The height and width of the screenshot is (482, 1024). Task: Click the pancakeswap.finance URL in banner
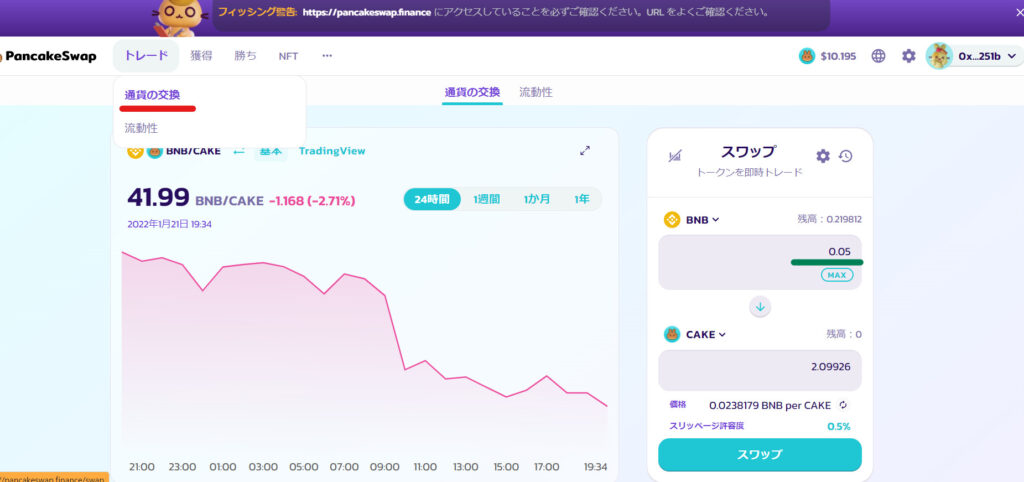tap(366, 12)
